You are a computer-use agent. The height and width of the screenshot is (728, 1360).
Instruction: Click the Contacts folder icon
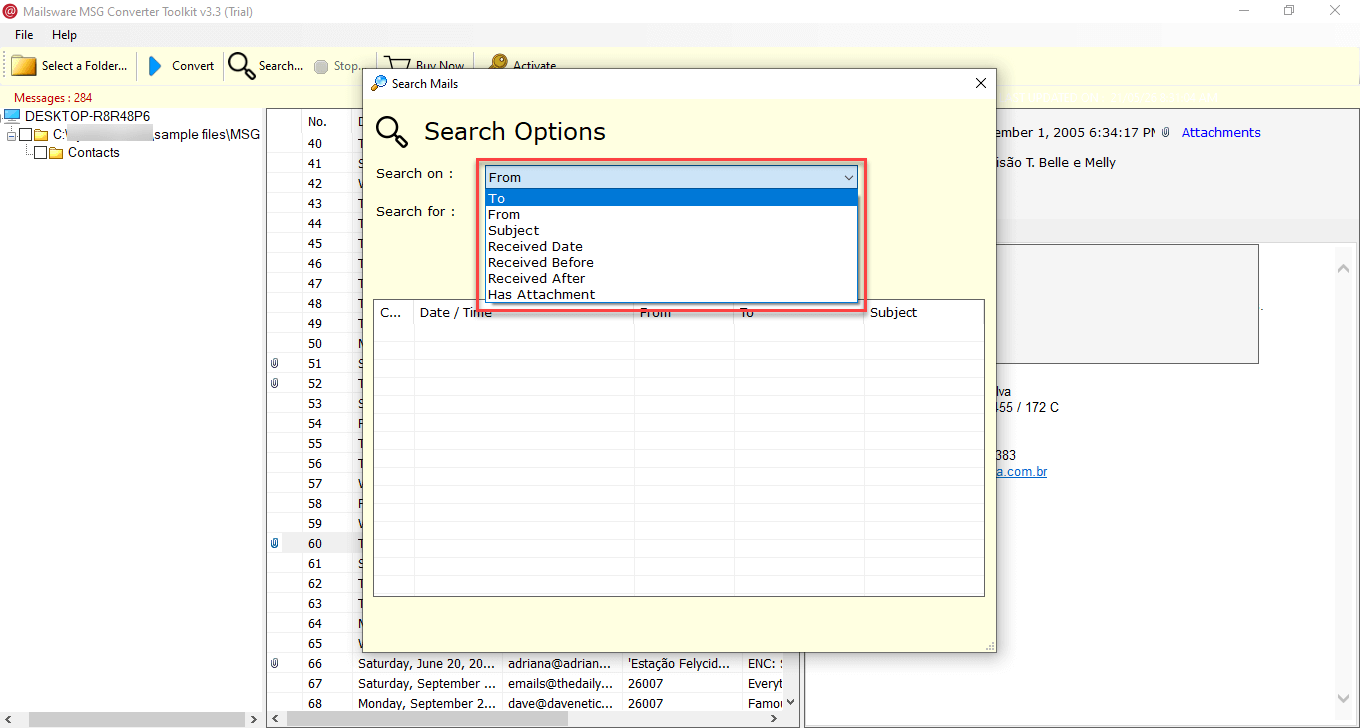coord(56,153)
